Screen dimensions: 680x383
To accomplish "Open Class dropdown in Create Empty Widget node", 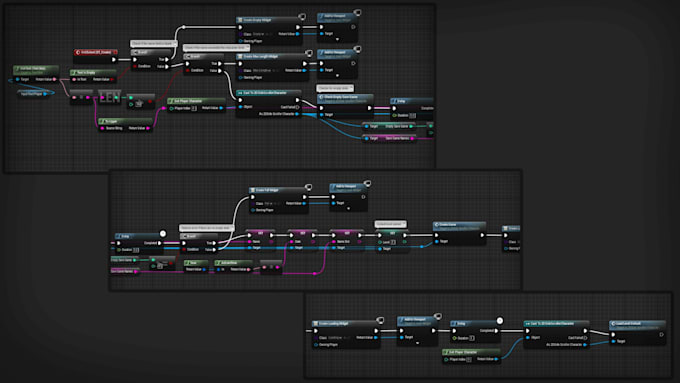I will [x=263, y=34].
